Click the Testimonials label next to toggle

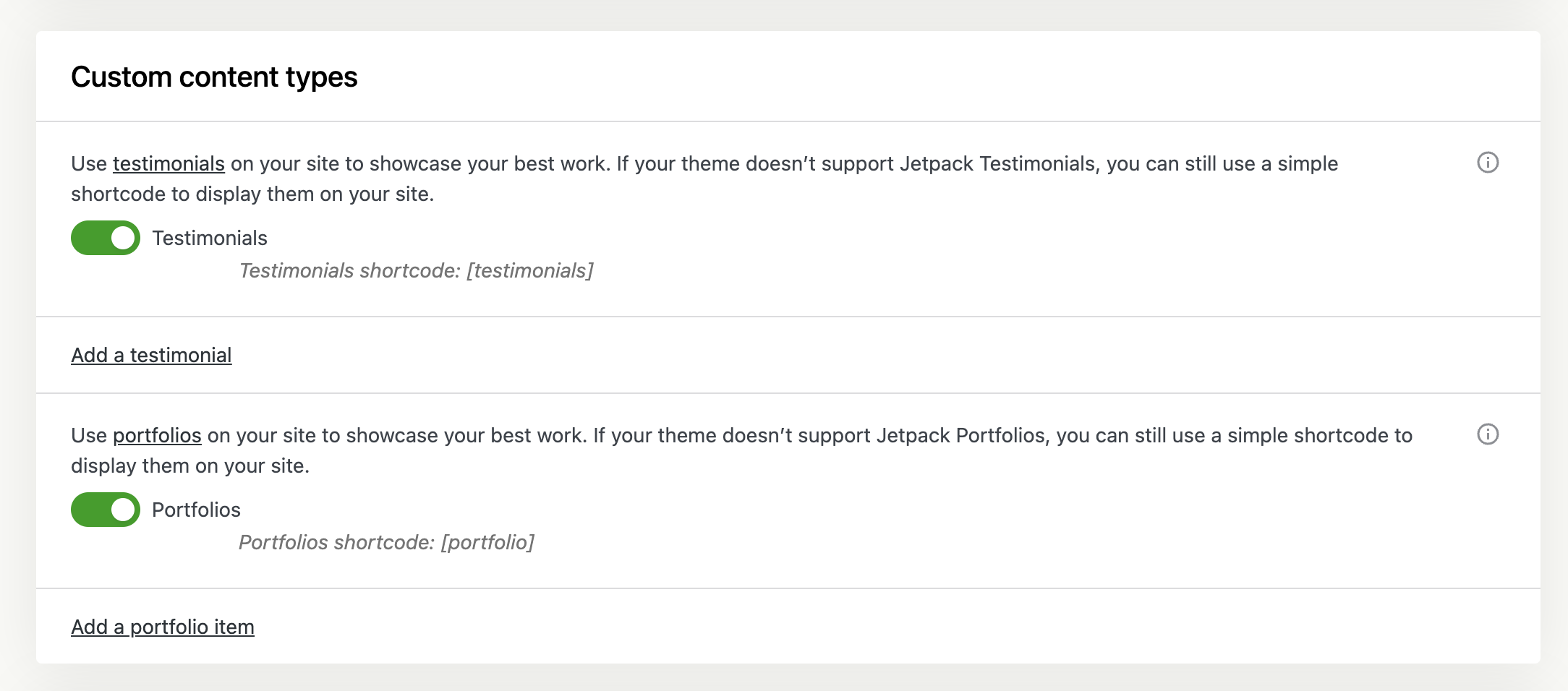(x=210, y=239)
